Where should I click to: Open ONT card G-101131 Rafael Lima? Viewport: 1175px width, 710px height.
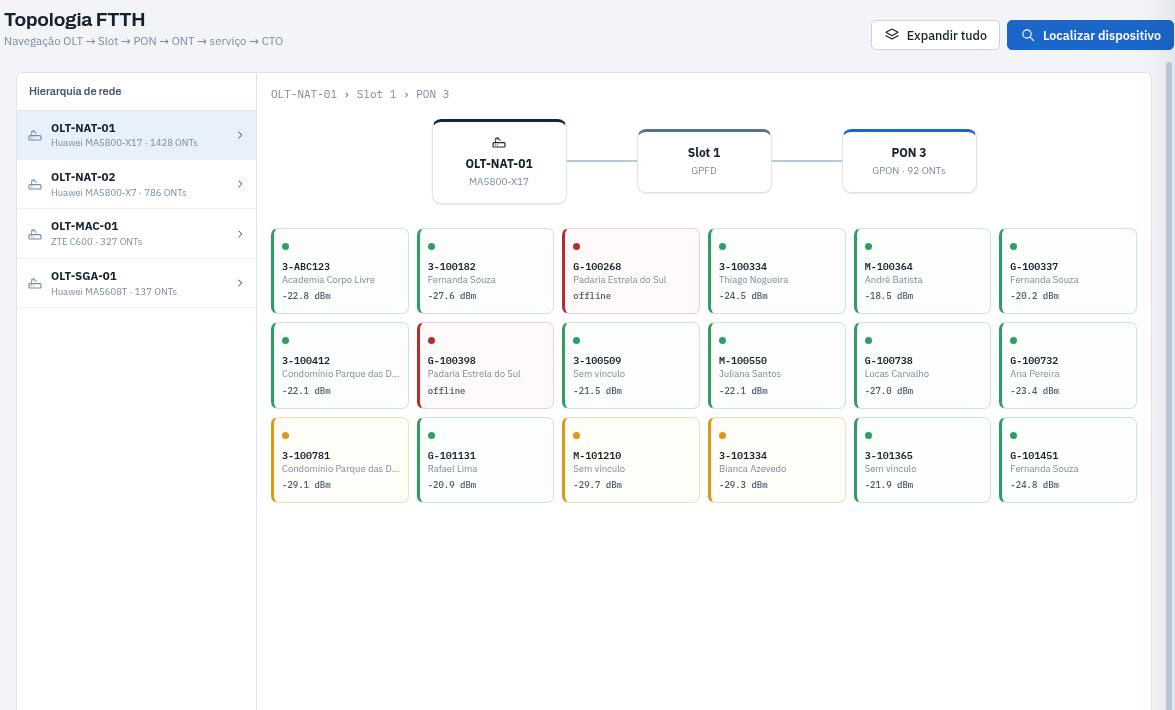tap(485, 460)
